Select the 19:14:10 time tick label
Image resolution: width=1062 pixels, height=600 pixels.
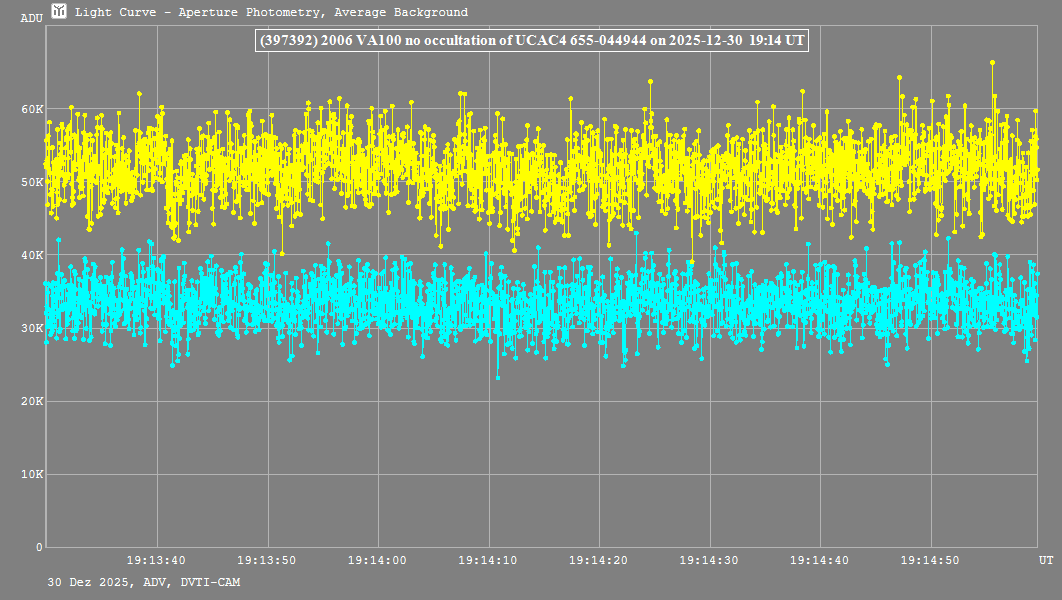pyautogui.click(x=489, y=560)
